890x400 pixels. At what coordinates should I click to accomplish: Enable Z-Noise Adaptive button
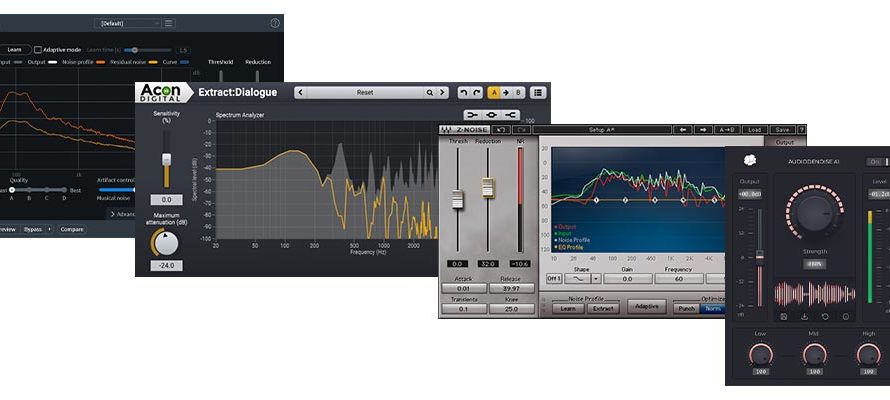point(646,306)
